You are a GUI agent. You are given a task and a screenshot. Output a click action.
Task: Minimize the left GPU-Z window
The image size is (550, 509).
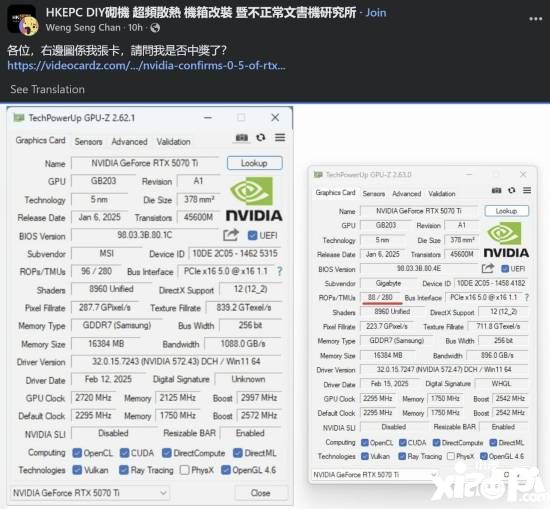[x=208, y=118]
